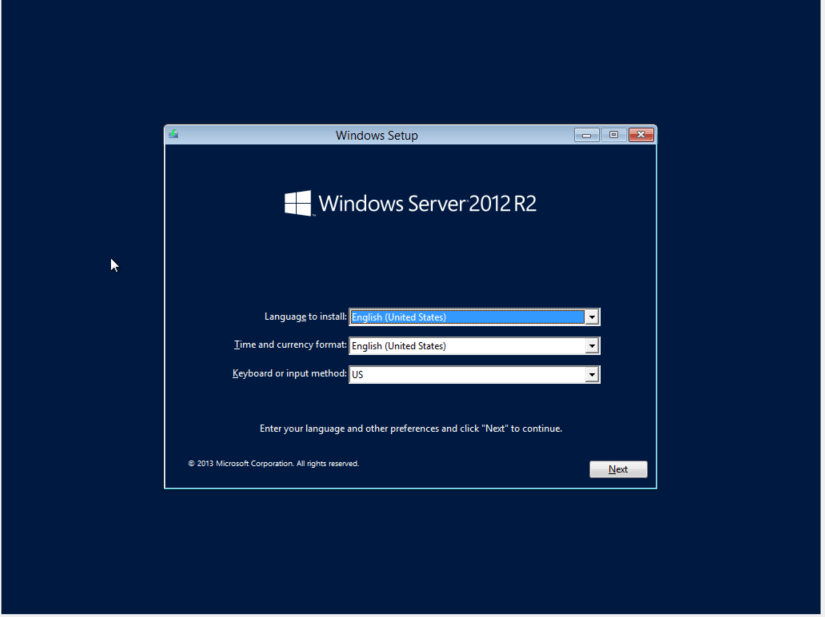Click the 'Language to install' label
The height and width of the screenshot is (617, 825).
[305, 316]
